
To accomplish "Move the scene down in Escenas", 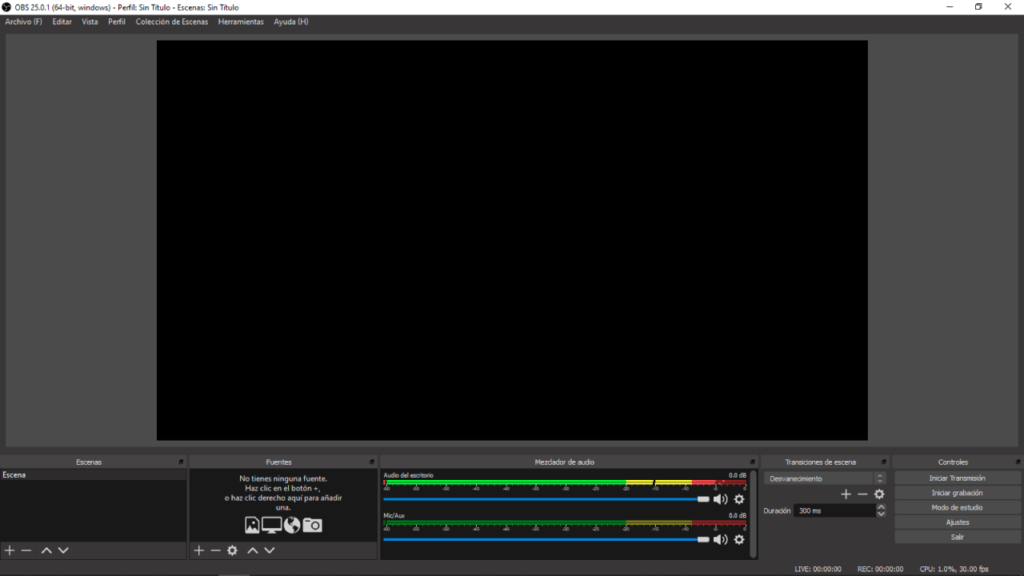I will (63, 550).
